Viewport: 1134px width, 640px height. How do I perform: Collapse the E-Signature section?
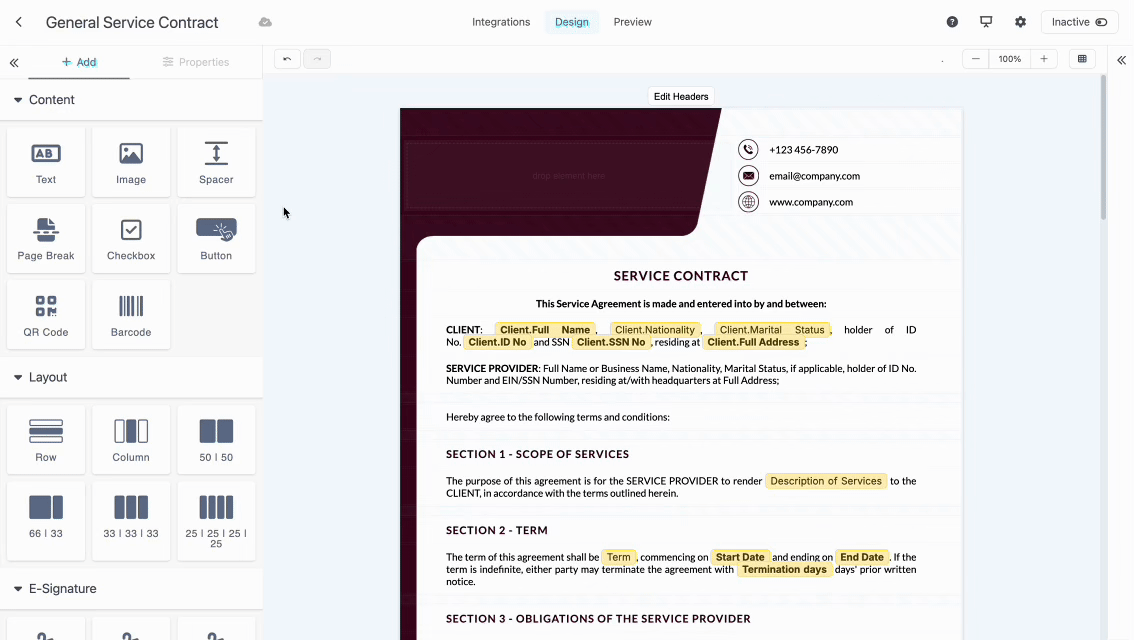click(x=18, y=589)
